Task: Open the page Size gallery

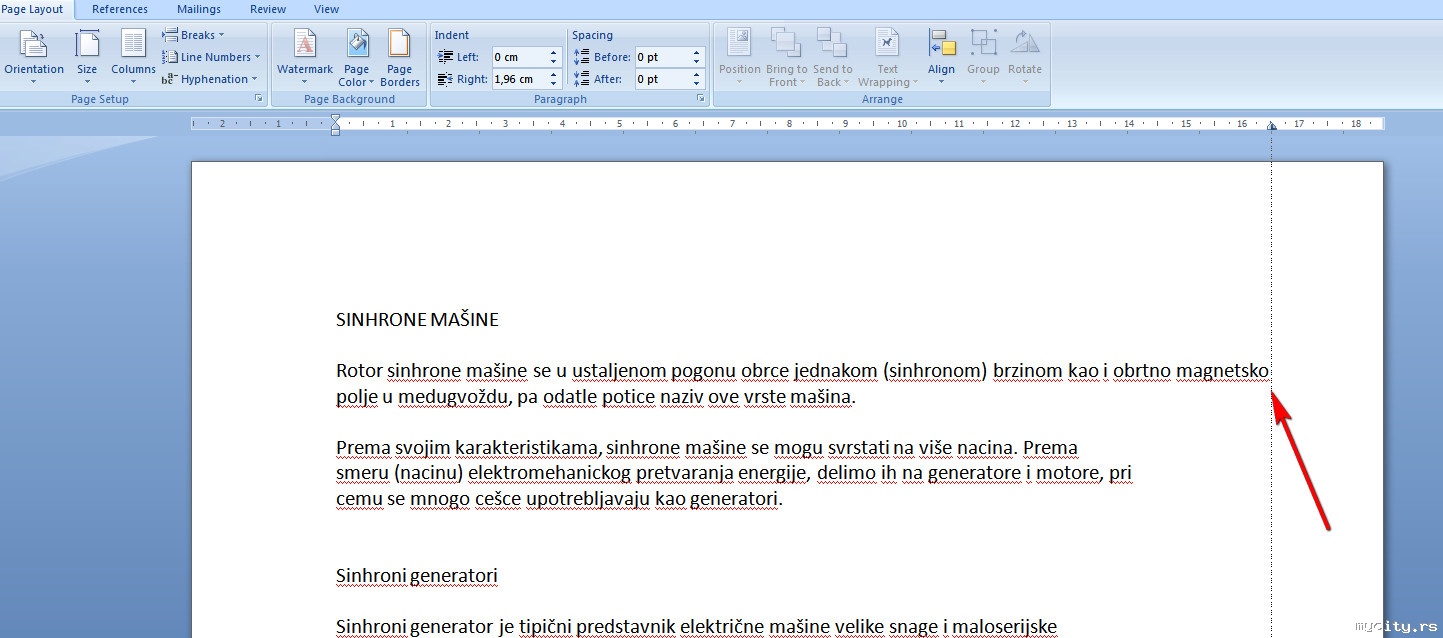Action: (x=87, y=56)
